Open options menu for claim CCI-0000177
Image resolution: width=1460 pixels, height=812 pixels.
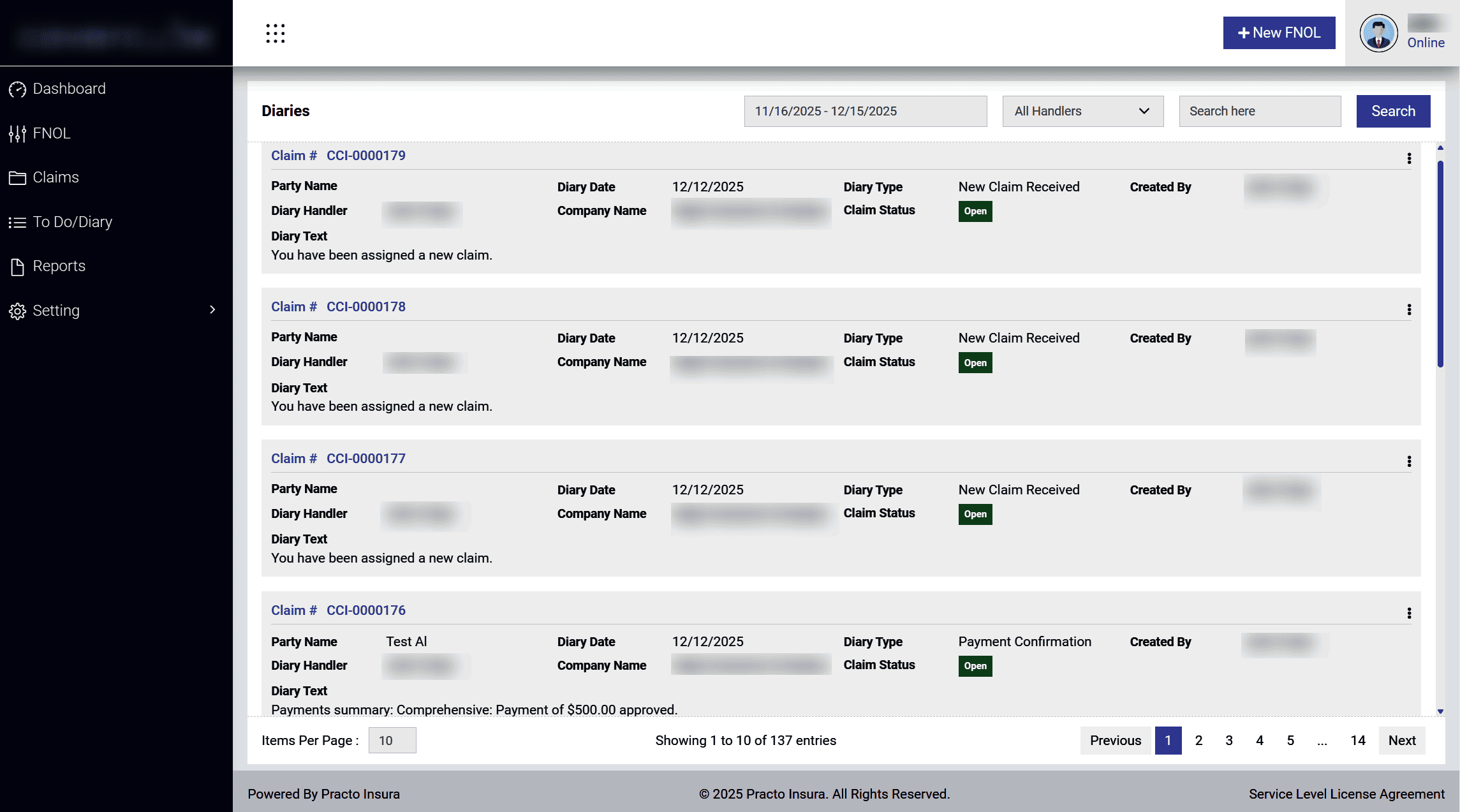(1408, 461)
